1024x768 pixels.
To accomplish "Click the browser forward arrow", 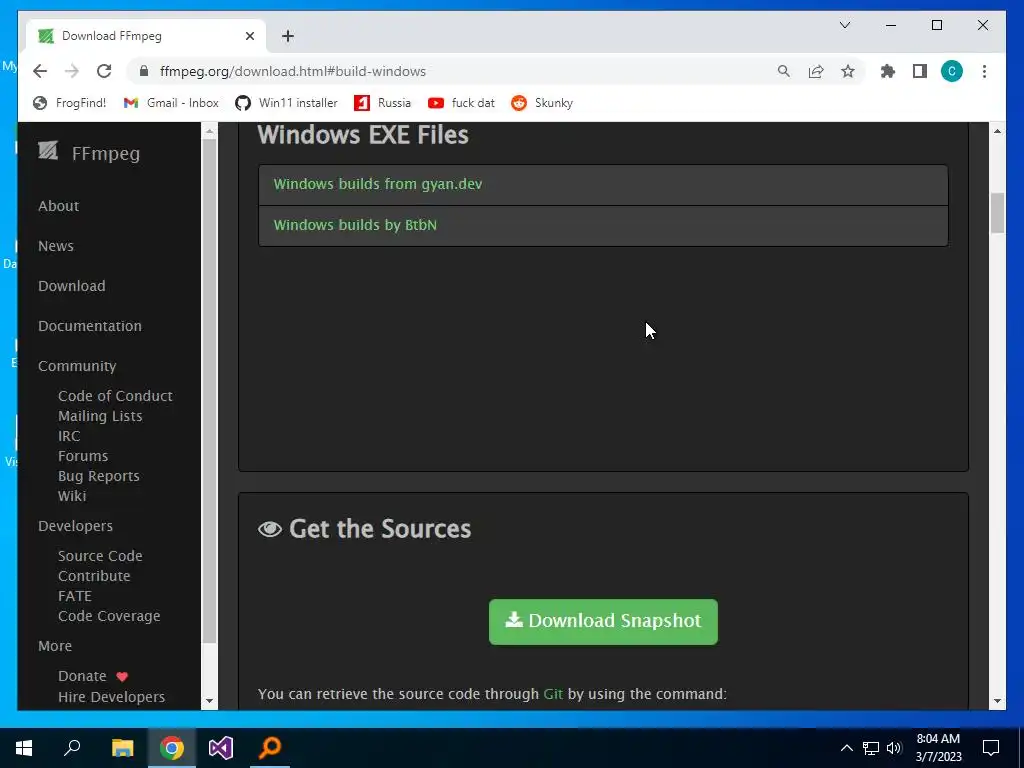I will point(72,71).
